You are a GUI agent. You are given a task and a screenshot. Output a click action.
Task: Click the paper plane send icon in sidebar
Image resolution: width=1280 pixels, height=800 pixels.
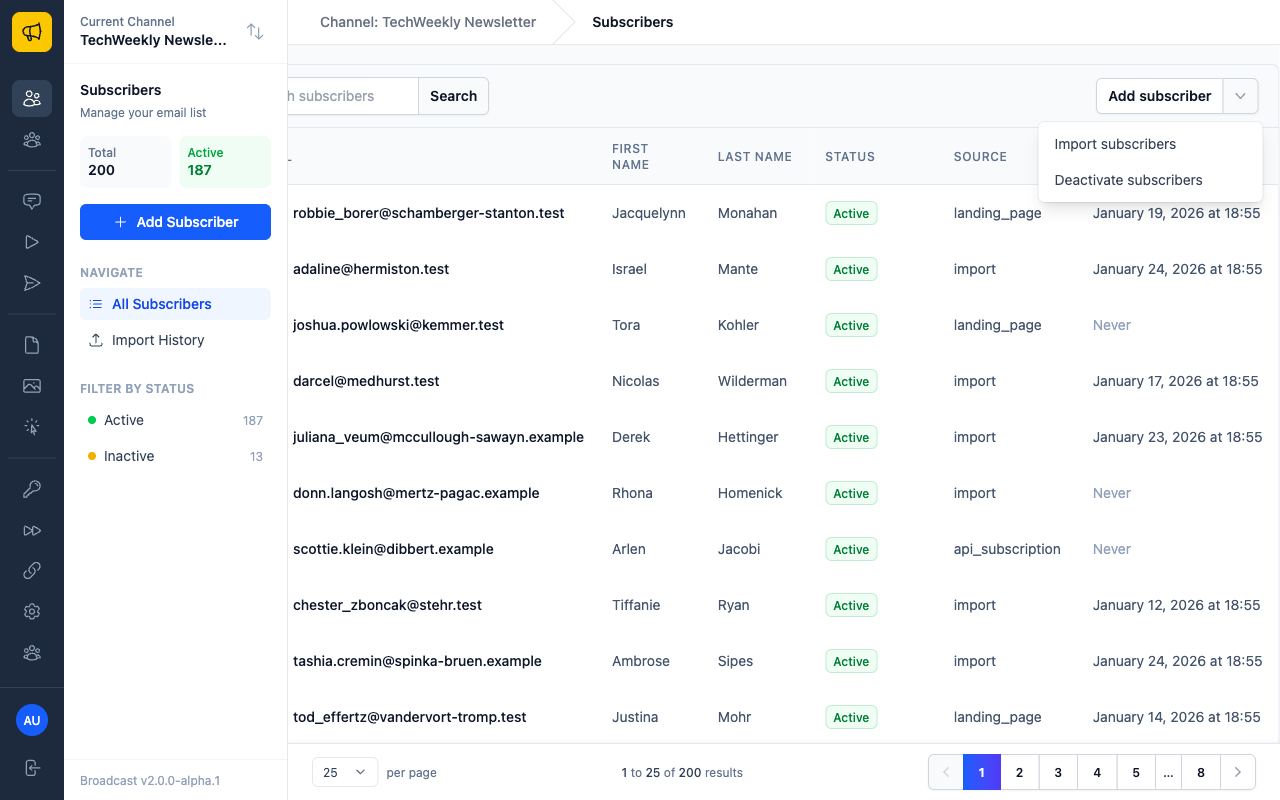coord(32,284)
